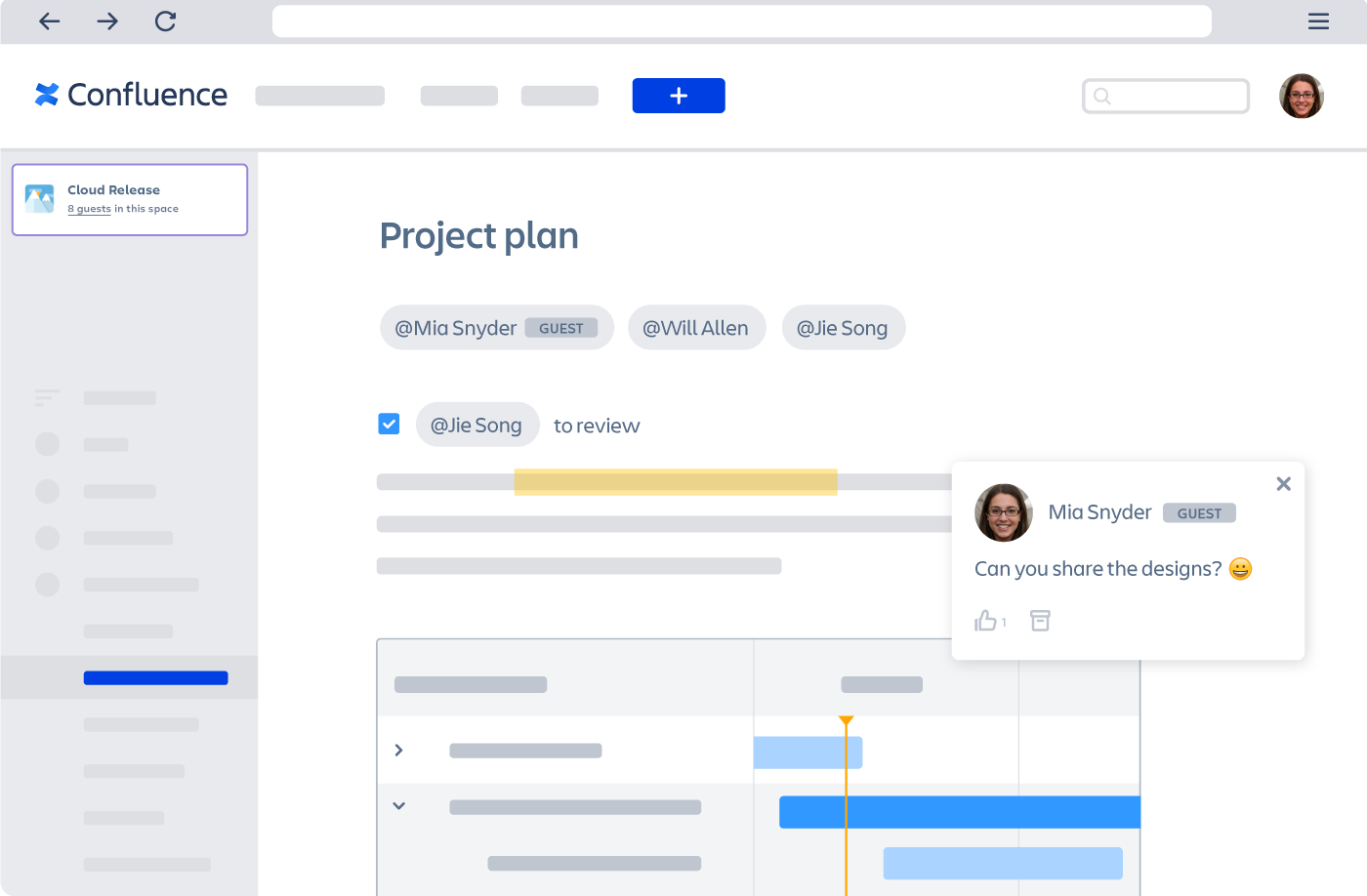
Task: Click the smiling emoji in the comment
Action: [1239, 568]
